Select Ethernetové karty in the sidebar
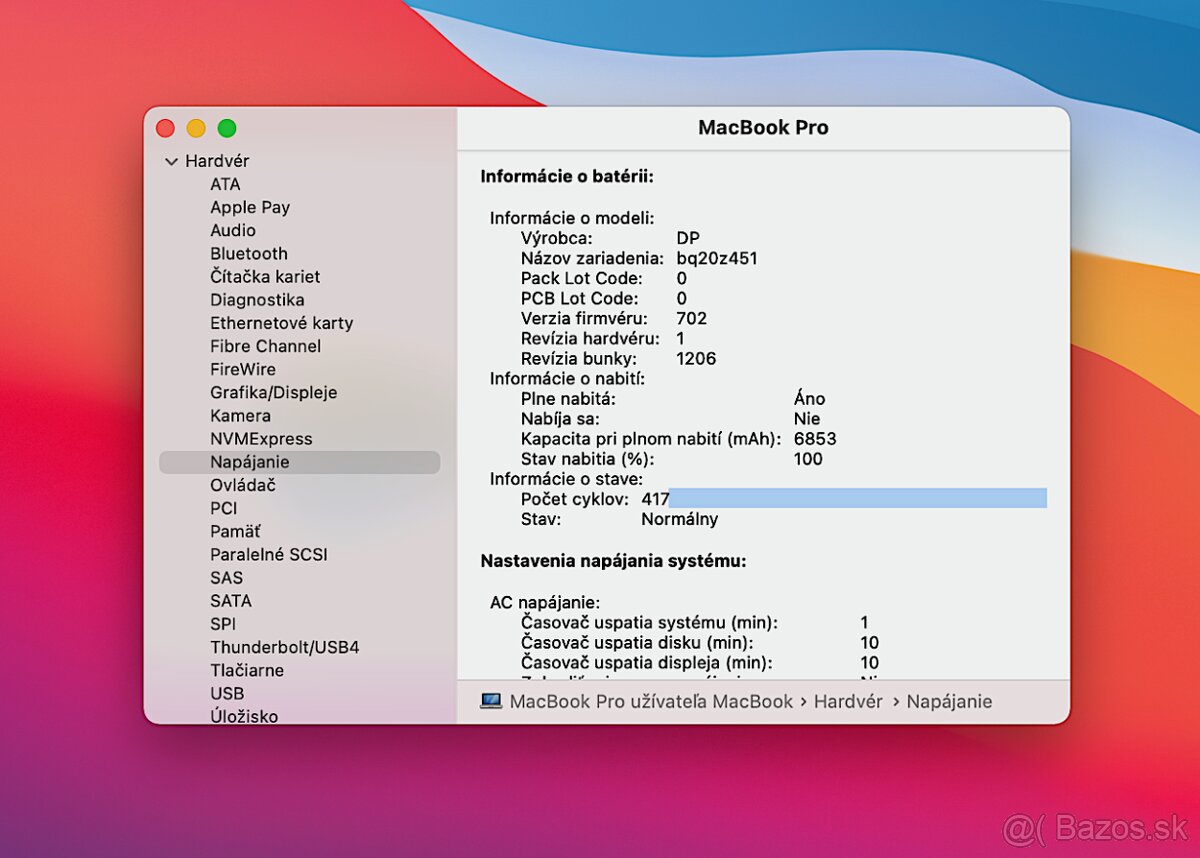This screenshot has height=858, width=1200. (x=281, y=322)
